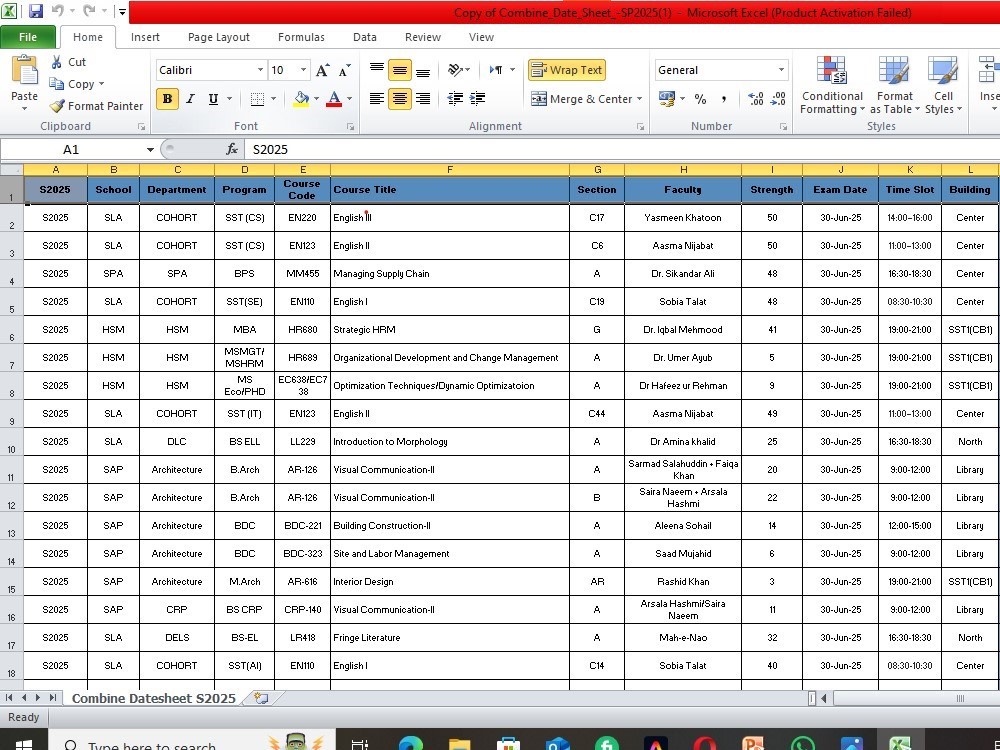The height and width of the screenshot is (750, 1000).
Task: Toggle Wrap Text button
Action: point(567,70)
